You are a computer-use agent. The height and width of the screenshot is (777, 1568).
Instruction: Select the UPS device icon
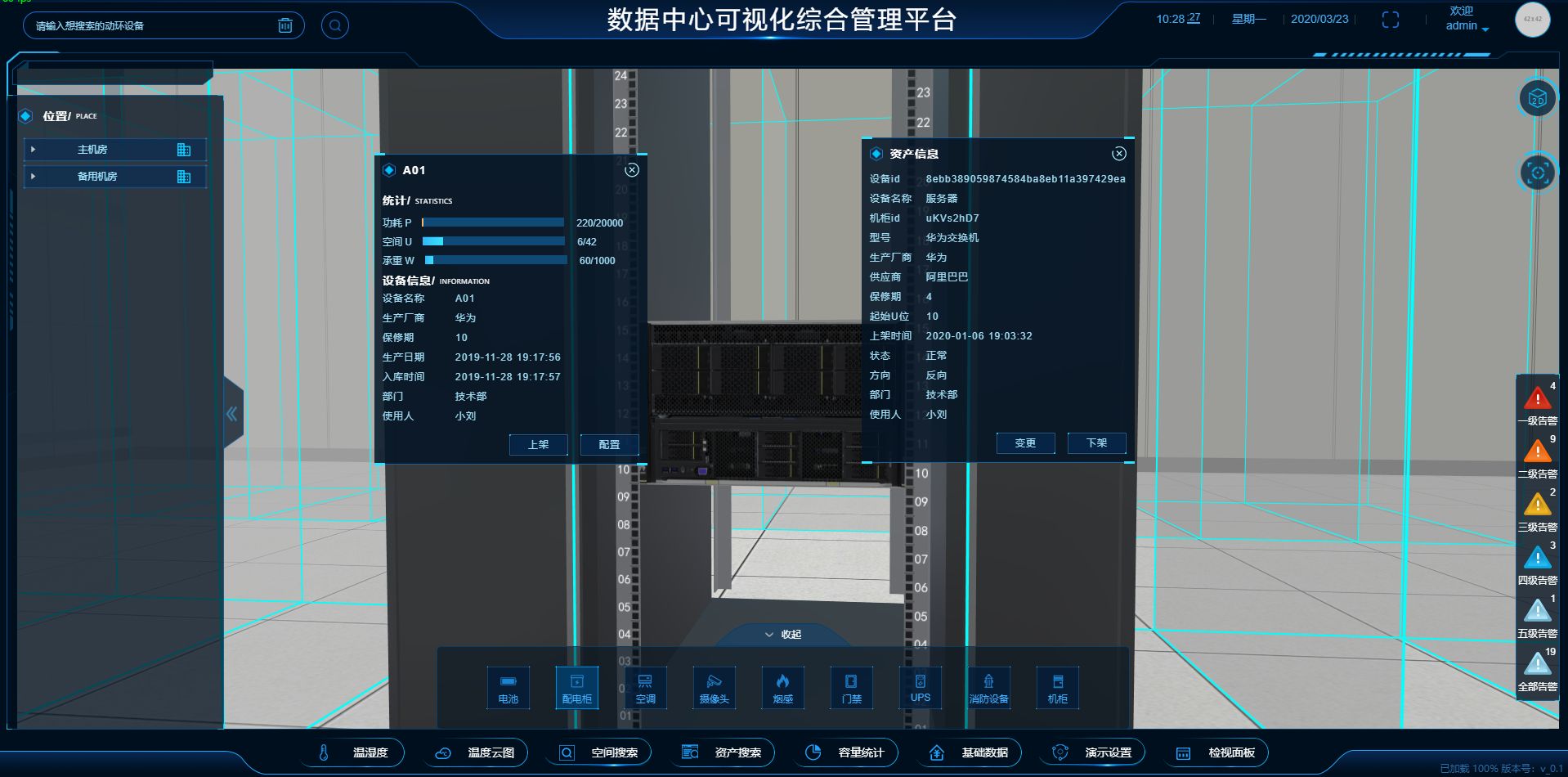tap(920, 687)
